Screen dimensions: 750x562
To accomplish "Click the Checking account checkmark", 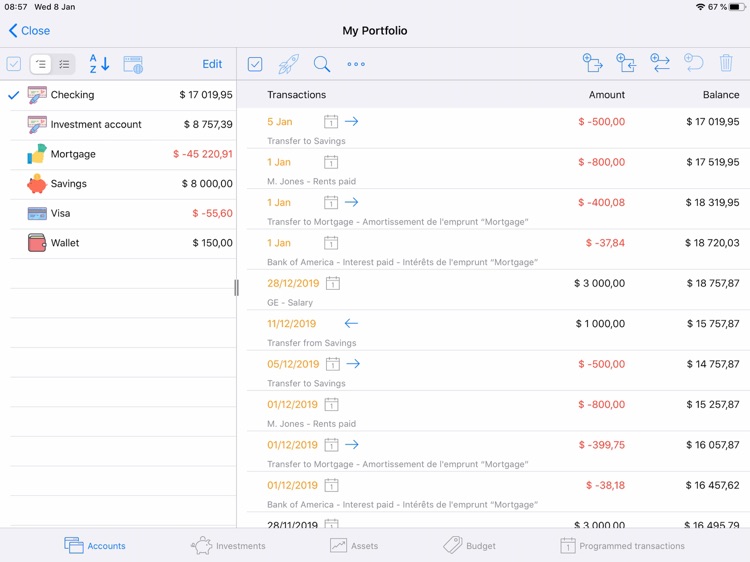I will pos(14,95).
